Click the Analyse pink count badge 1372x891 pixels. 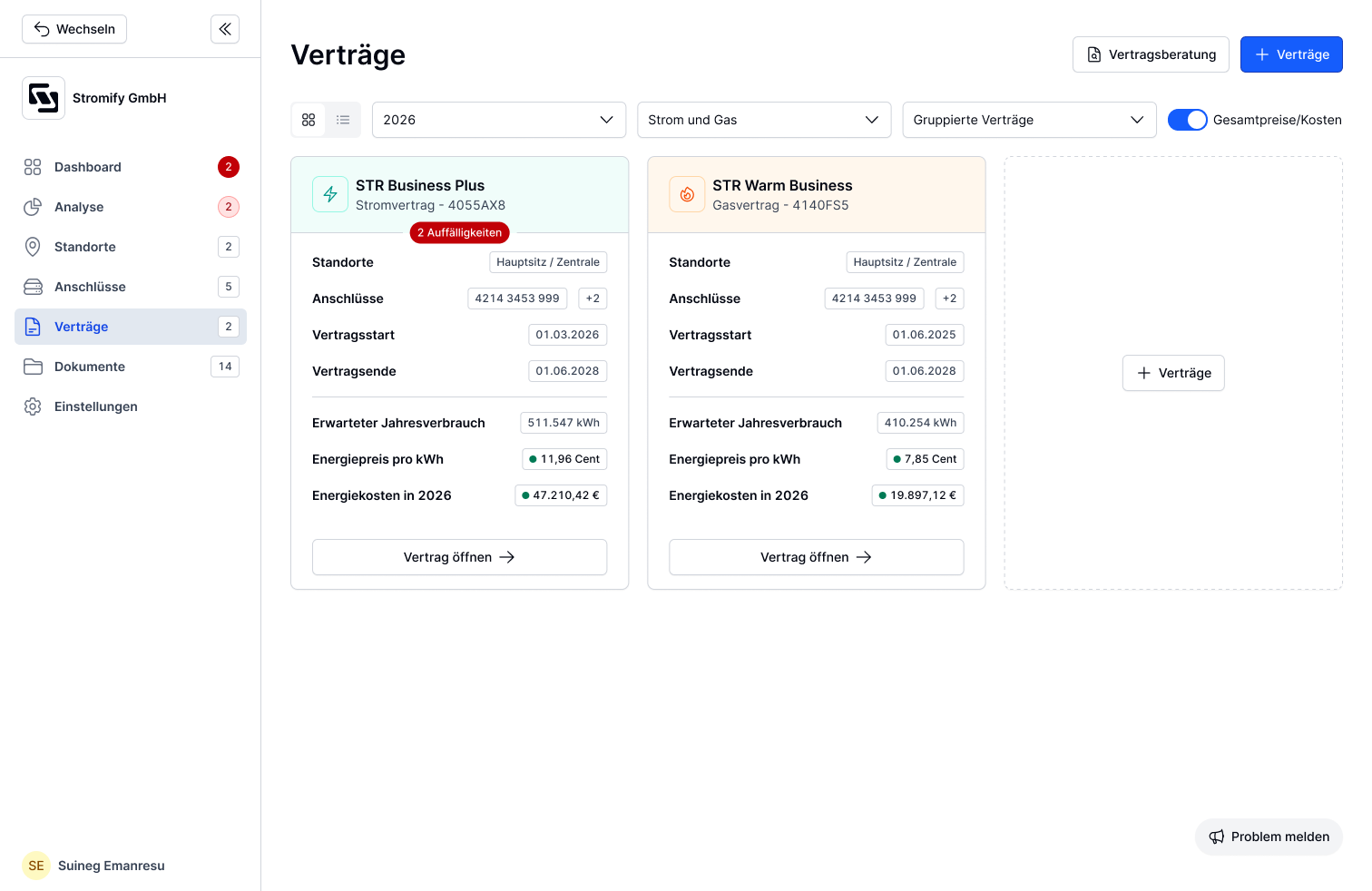point(229,207)
